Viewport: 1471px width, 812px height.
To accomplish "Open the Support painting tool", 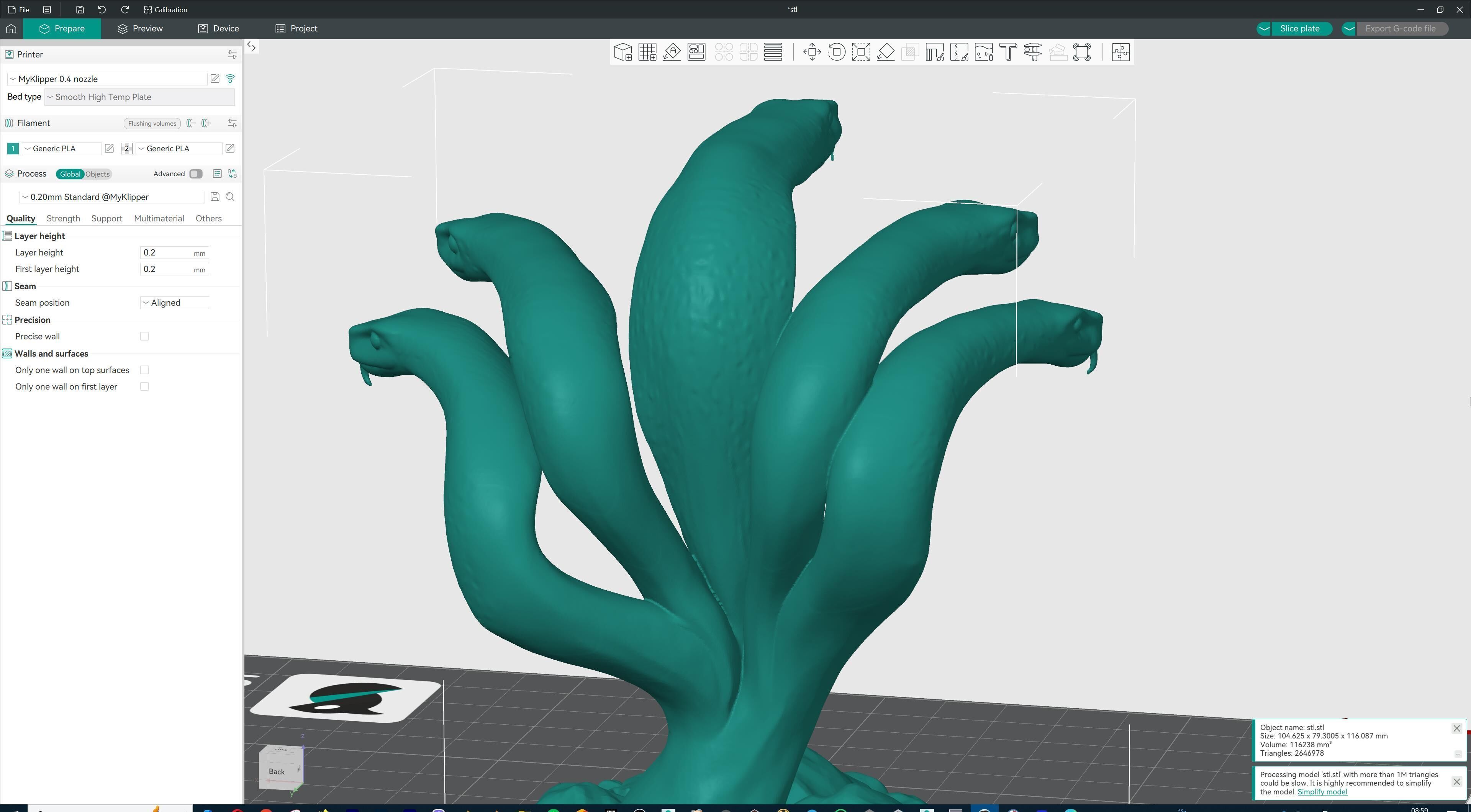I will click(934, 52).
